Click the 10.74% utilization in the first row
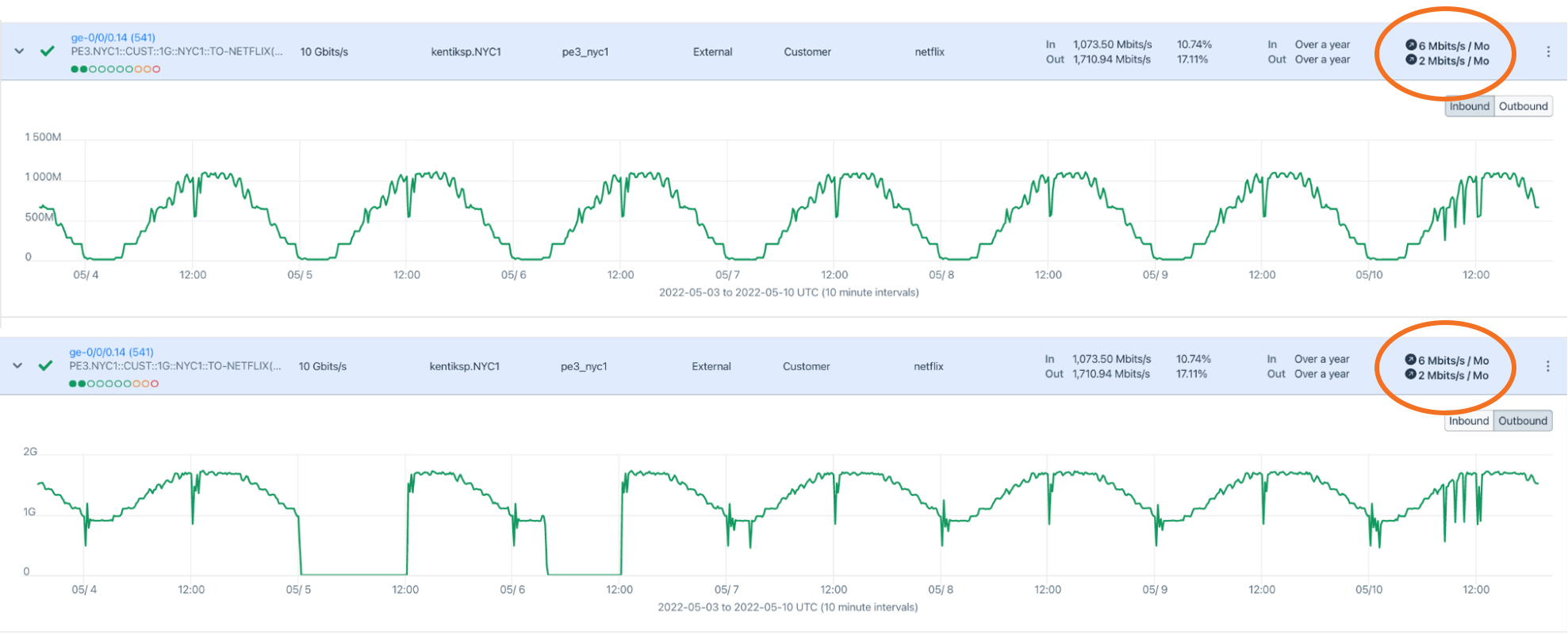 click(1194, 44)
